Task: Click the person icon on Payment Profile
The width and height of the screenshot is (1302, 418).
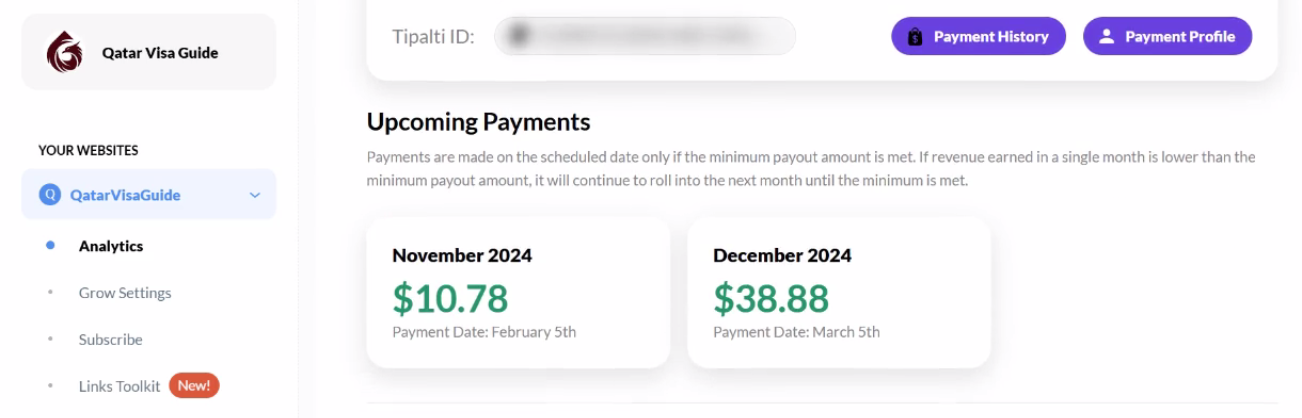Action: pyautogui.click(x=1106, y=37)
